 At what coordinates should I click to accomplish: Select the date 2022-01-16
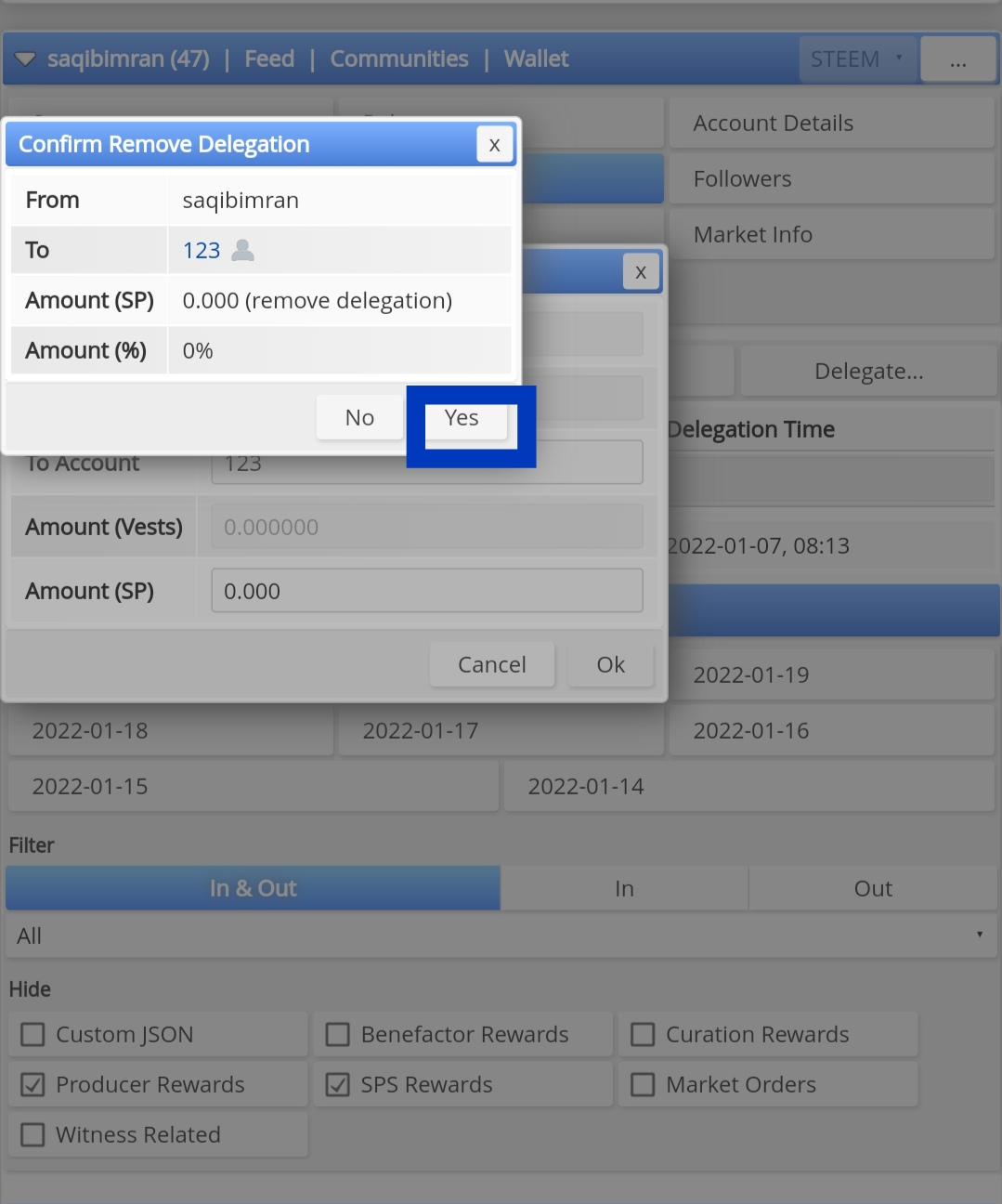point(832,731)
